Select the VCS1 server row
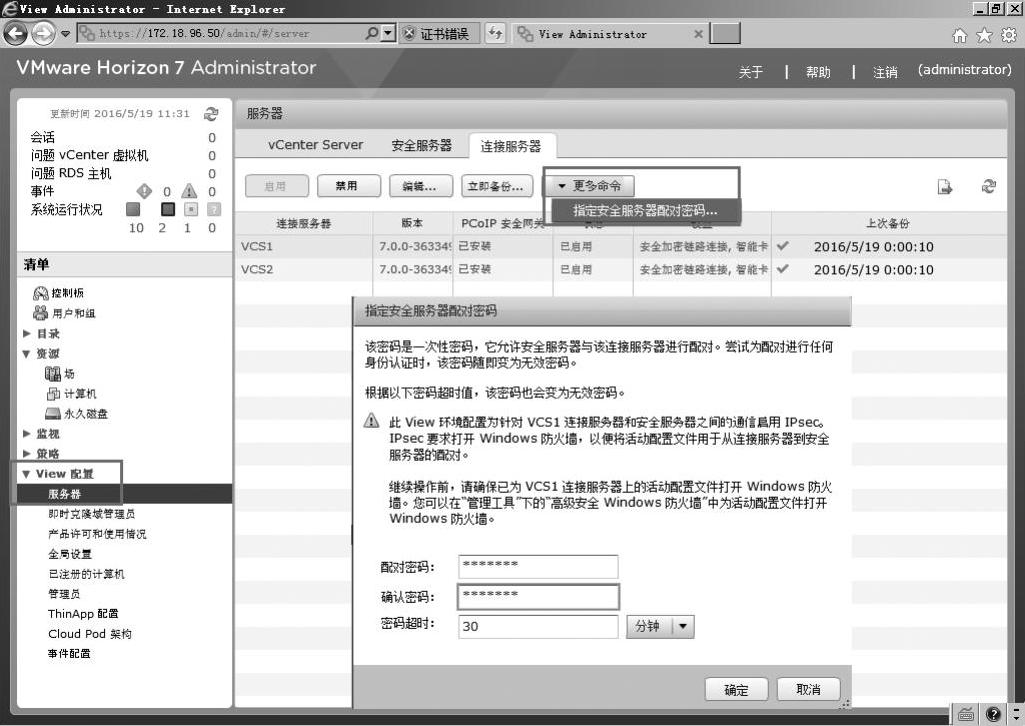The height and width of the screenshot is (726, 1025). (x=620, y=246)
